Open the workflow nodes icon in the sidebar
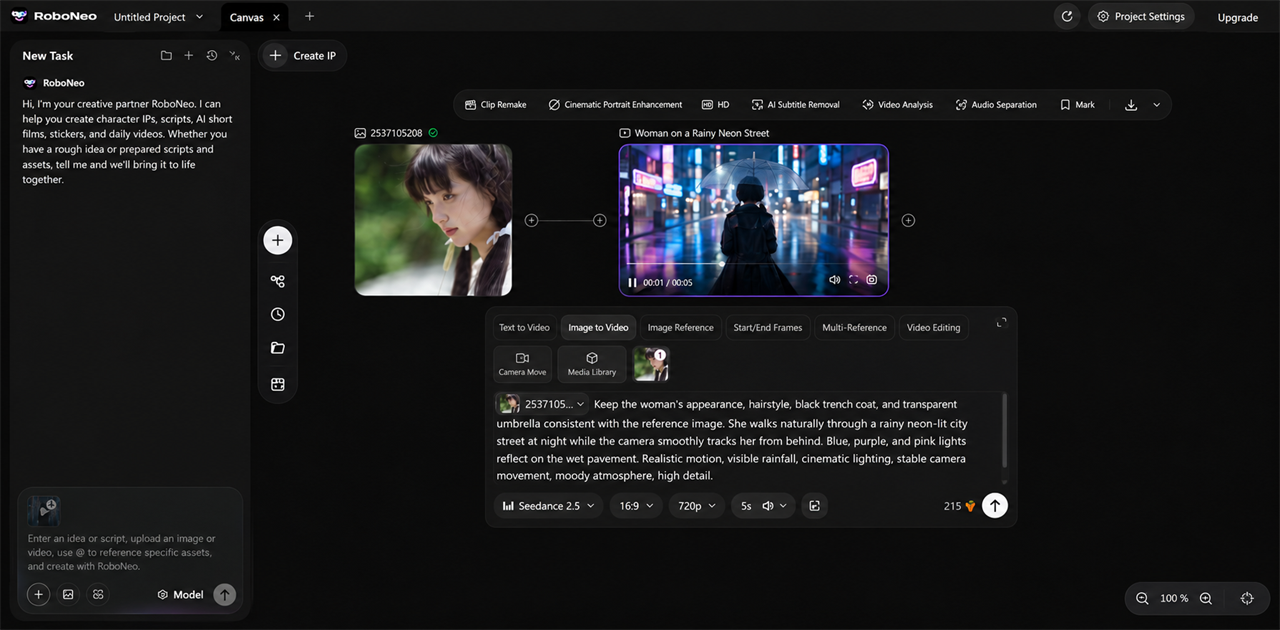This screenshot has height=630, width=1280. [278, 282]
